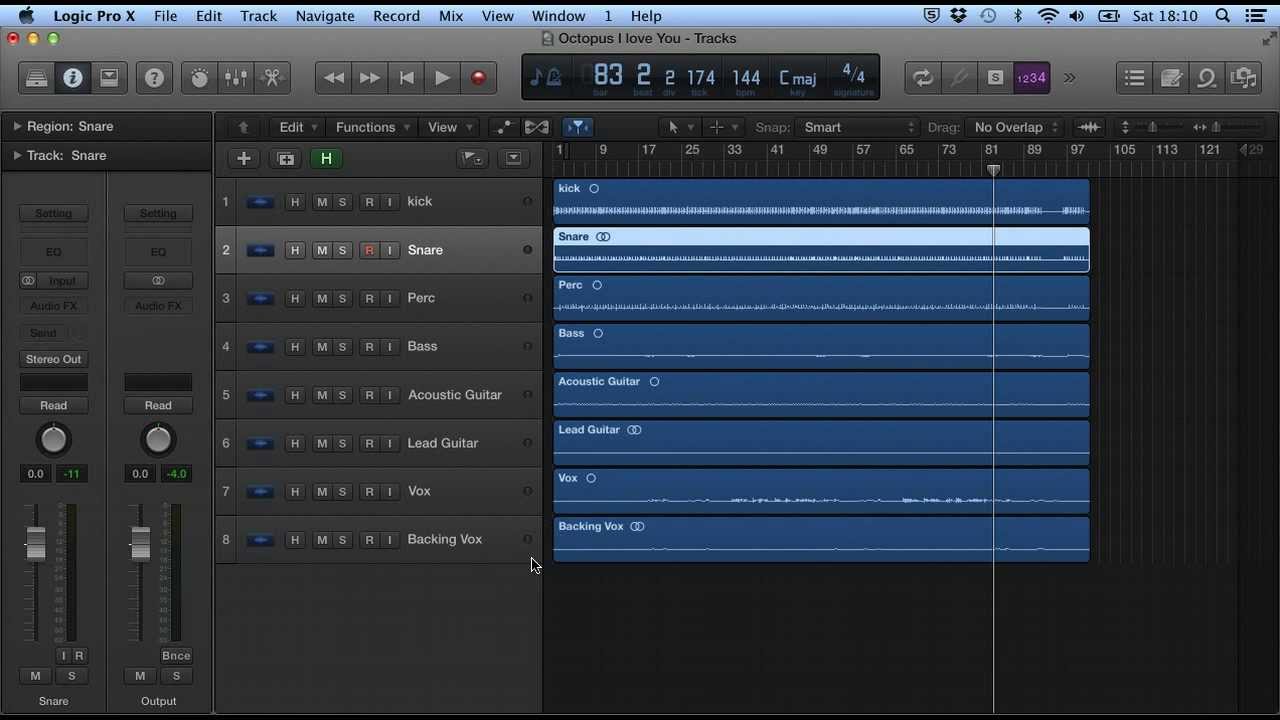Hide the Lead Guitar track with H
Viewport: 1280px width, 720px height.
[x=295, y=443]
